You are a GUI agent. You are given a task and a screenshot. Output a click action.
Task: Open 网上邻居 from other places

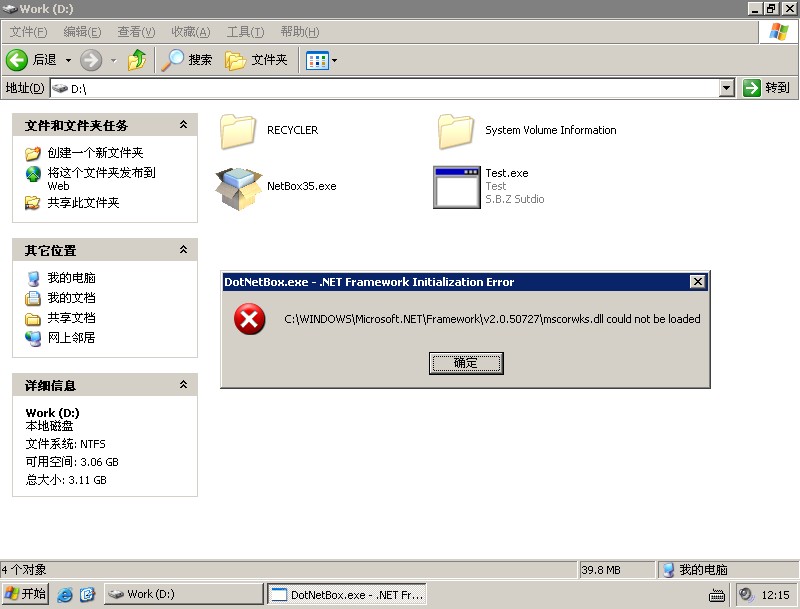coord(71,337)
